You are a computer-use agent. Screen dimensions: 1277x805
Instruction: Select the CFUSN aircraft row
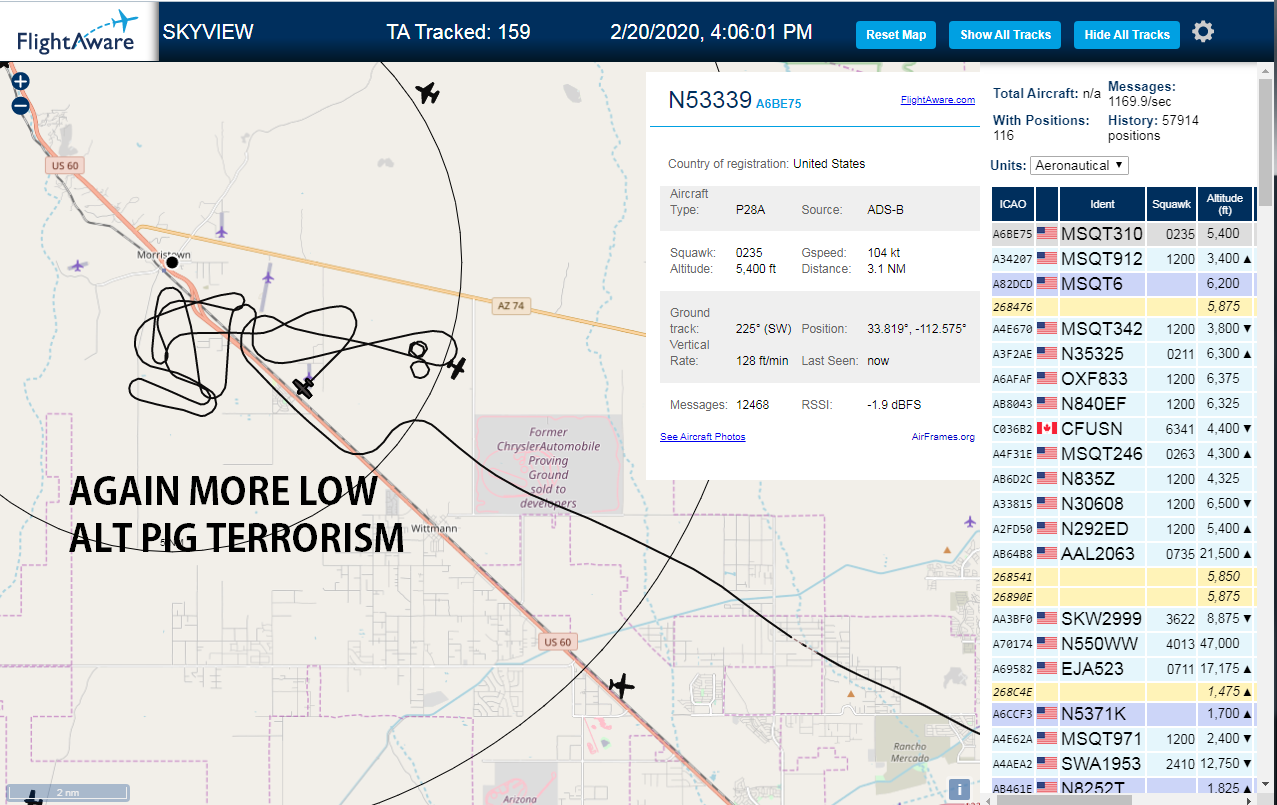pyautogui.click(x=1122, y=428)
